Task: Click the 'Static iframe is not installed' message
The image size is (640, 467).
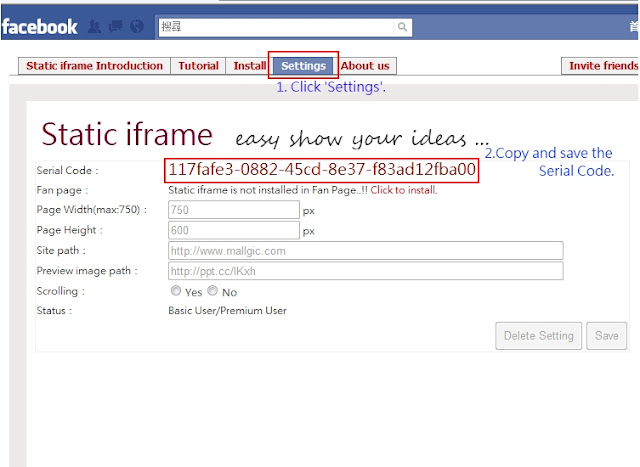Action: pos(268,190)
